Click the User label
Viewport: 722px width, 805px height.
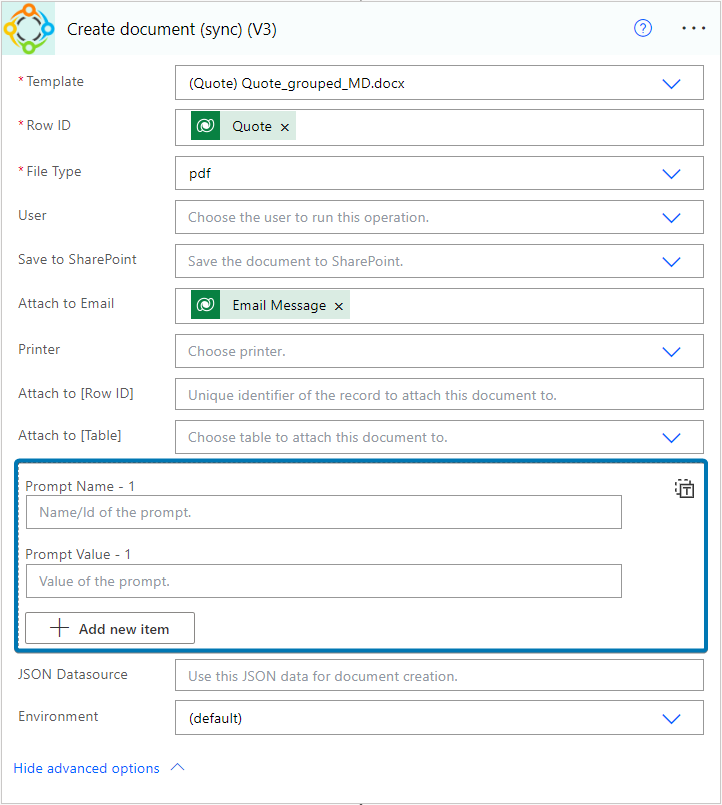tap(32, 215)
